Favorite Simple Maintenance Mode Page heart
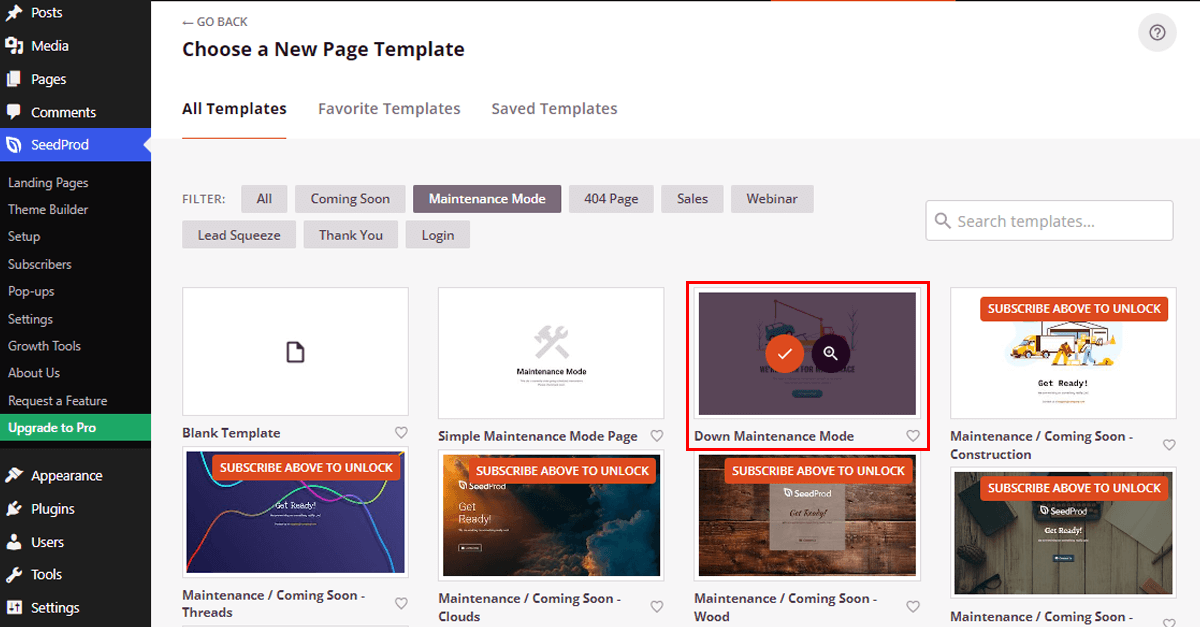The width and height of the screenshot is (1200, 627). click(657, 436)
